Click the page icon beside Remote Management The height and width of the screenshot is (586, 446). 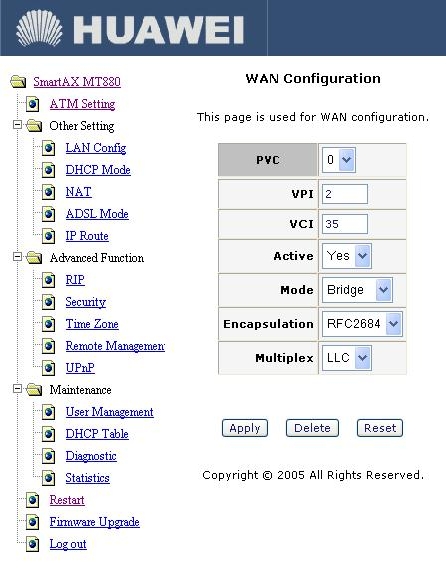[48, 346]
